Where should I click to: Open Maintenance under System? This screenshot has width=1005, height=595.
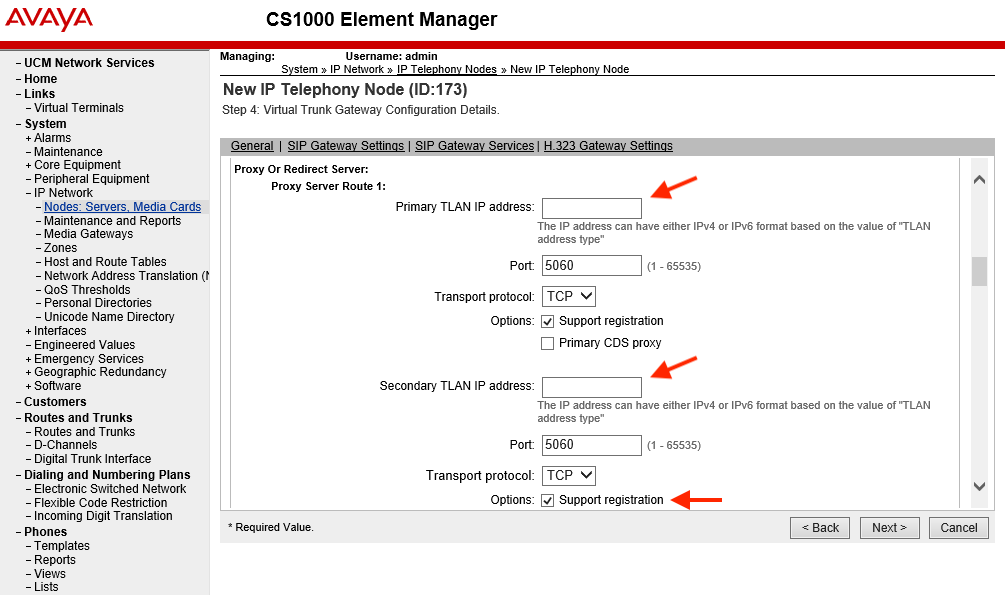click(x=68, y=152)
